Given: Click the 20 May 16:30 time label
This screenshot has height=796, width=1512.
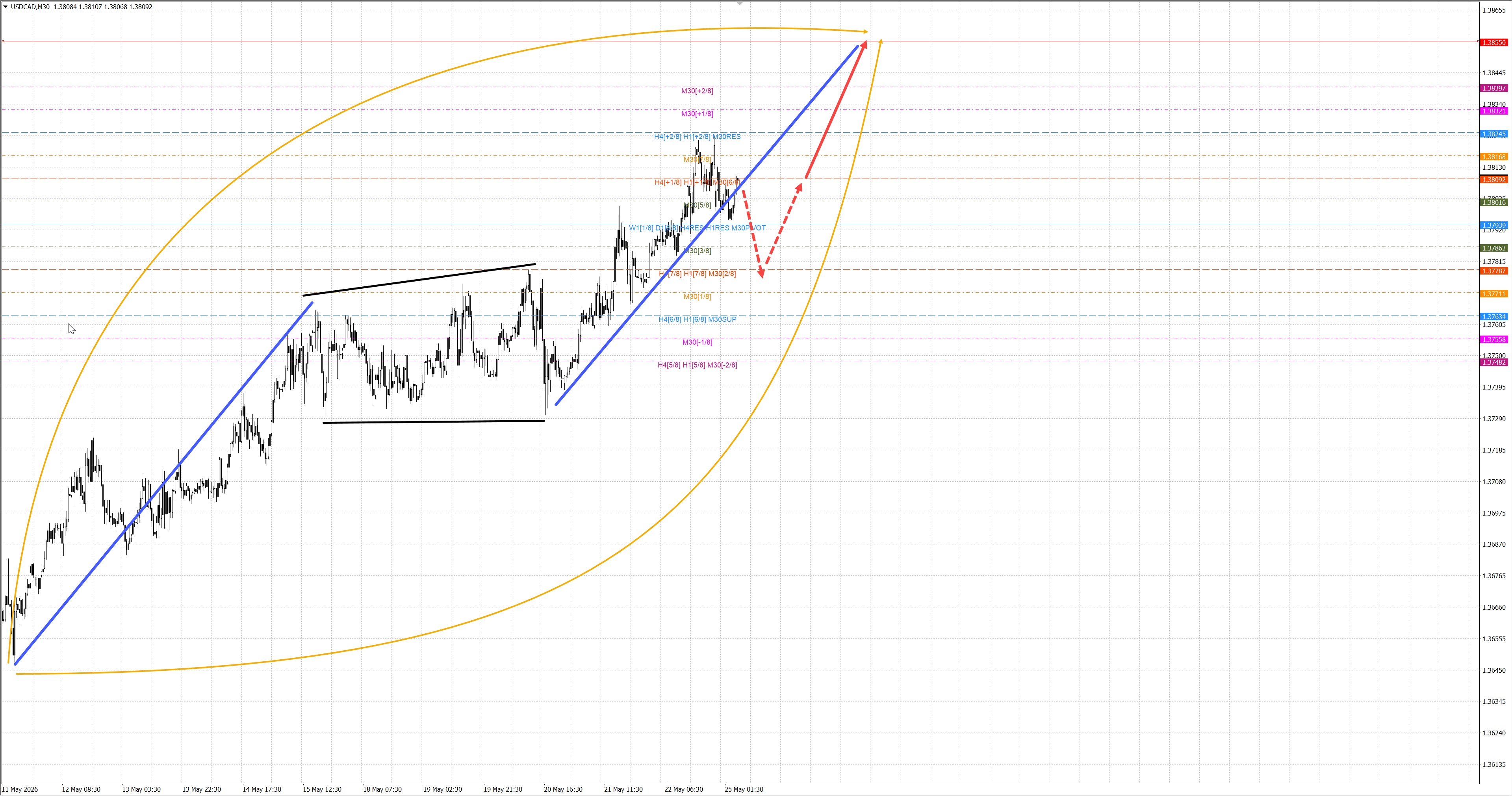Looking at the screenshot, I should pyautogui.click(x=563, y=790).
